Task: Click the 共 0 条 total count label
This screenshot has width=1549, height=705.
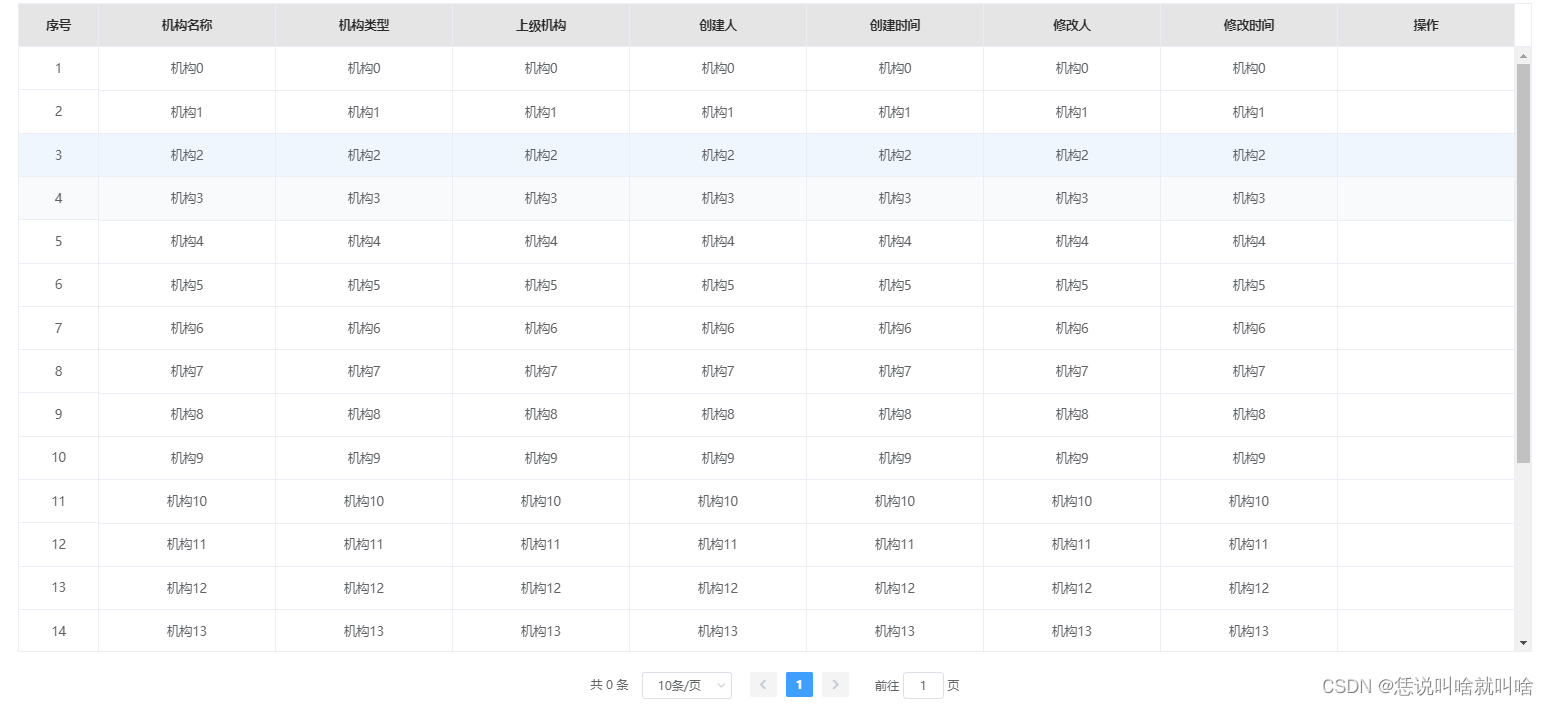Action: (x=608, y=685)
